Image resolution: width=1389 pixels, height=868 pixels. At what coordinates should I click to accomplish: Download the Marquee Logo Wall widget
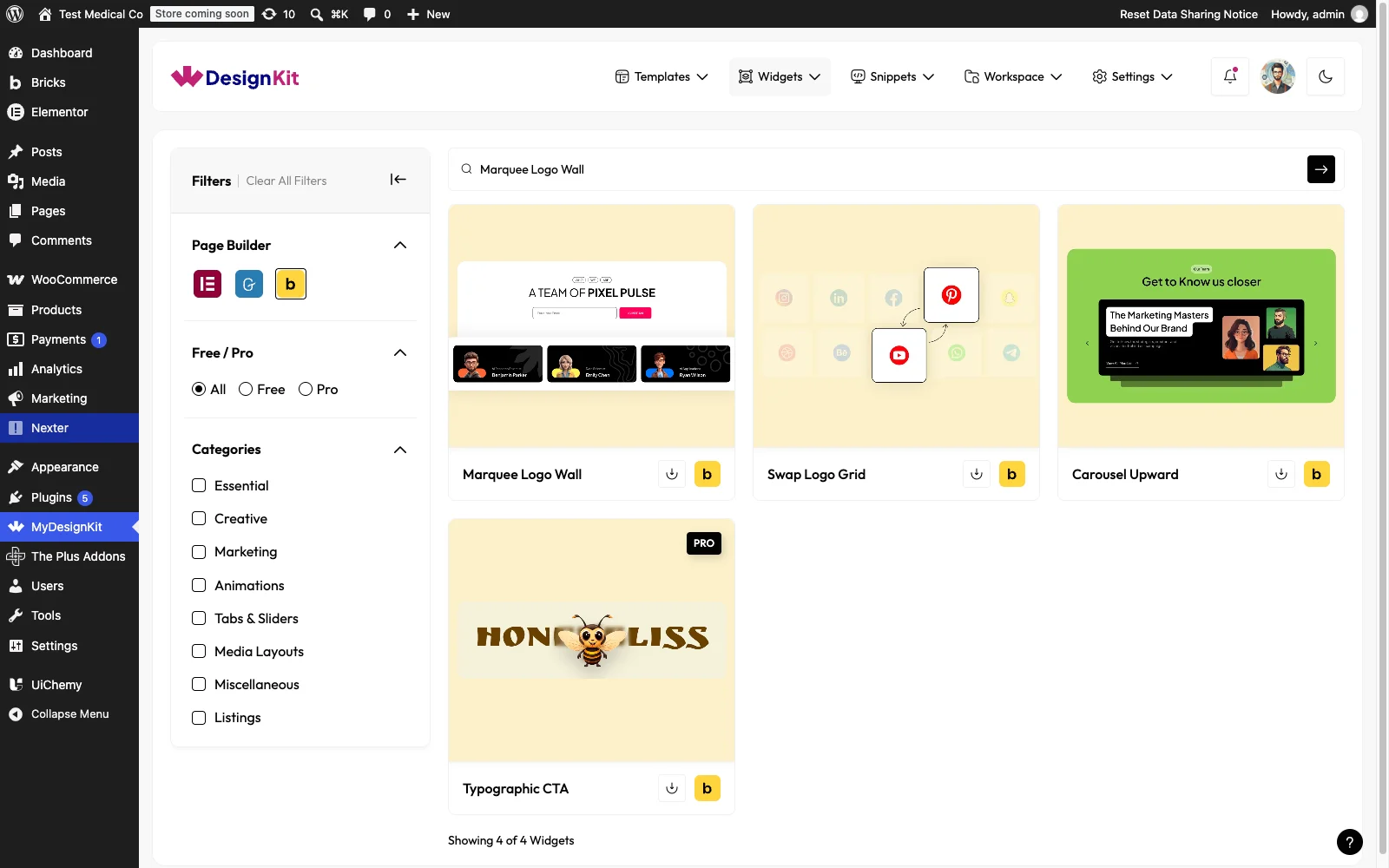click(672, 474)
